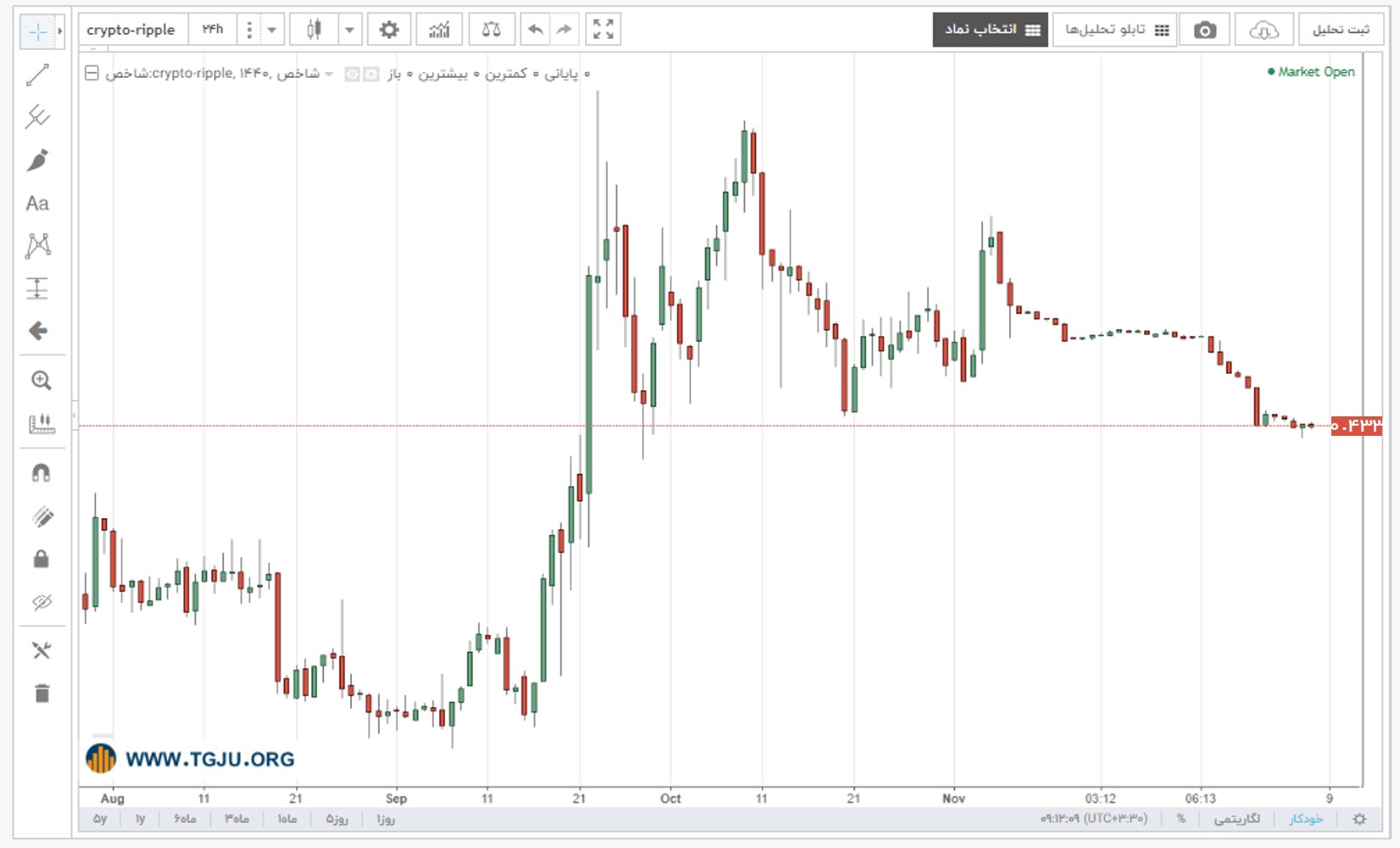
Task: Take a chart snapshot with camera icon
Action: 1204,30
